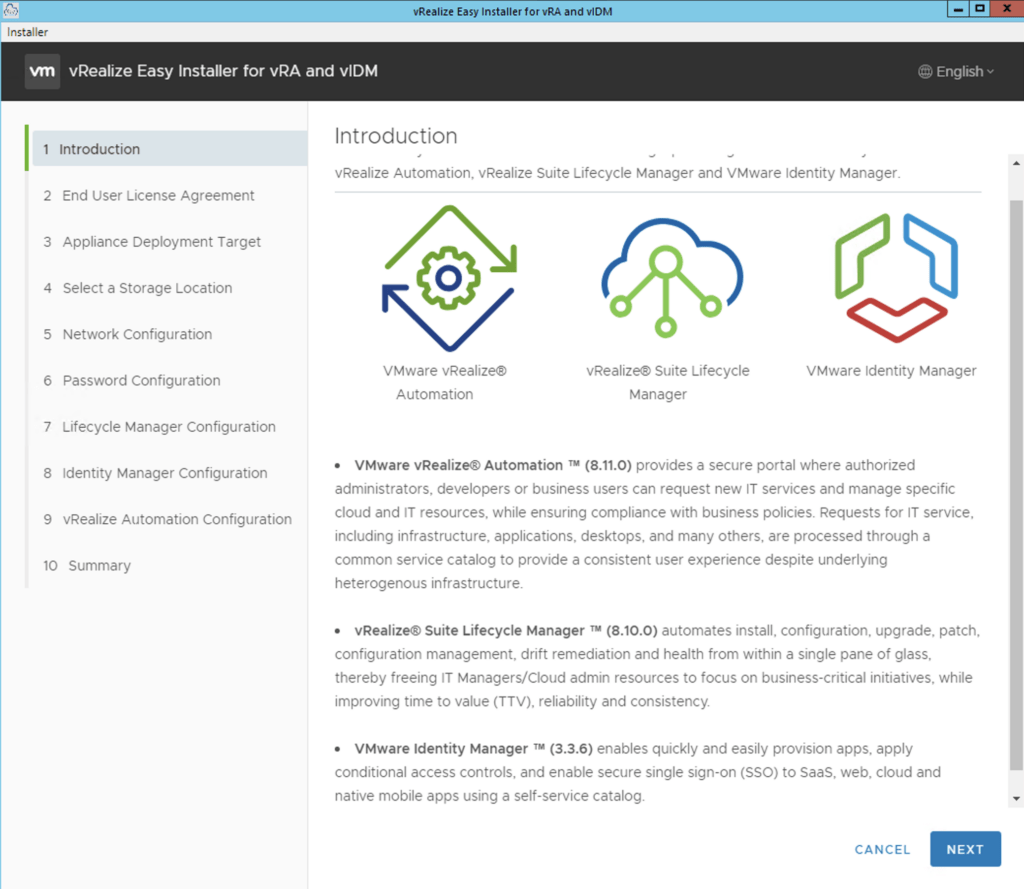The width and height of the screenshot is (1024, 889).
Task: Click the Introduction page heading
Action: 396,136
